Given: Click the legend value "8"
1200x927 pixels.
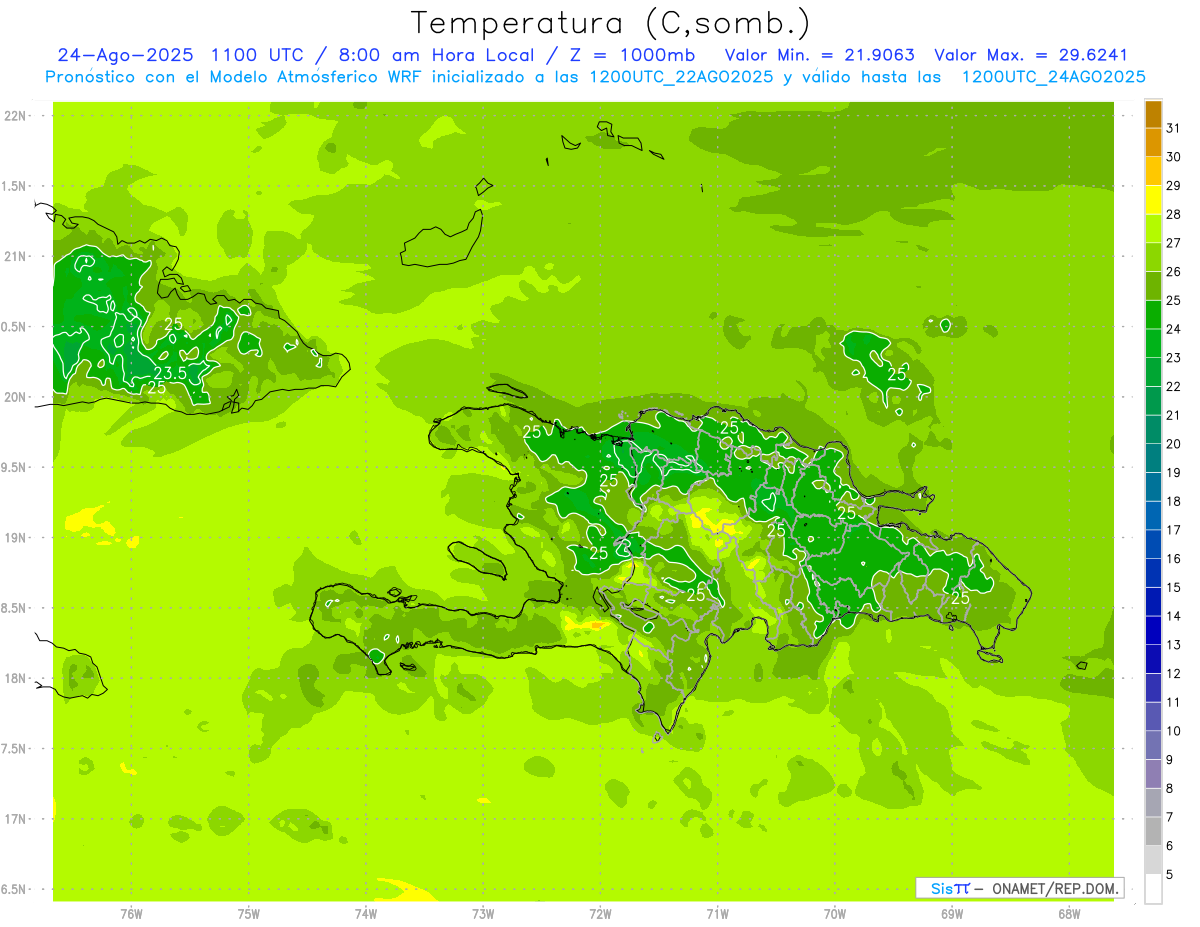Looking at the screenshot, I should tap(1169, 789).
